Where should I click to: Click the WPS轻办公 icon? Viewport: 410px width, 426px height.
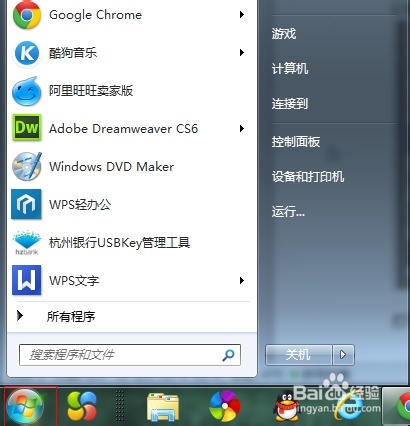26,204
